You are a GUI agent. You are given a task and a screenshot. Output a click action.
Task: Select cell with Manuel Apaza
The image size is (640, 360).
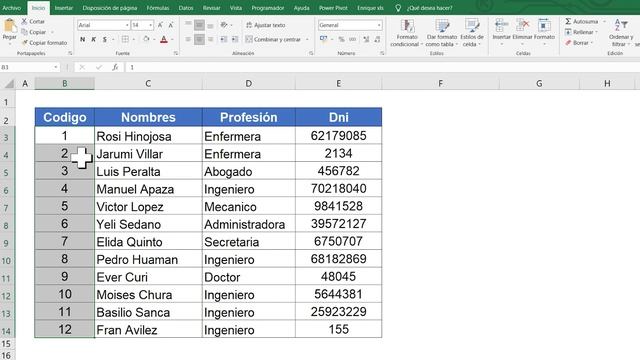148,189
